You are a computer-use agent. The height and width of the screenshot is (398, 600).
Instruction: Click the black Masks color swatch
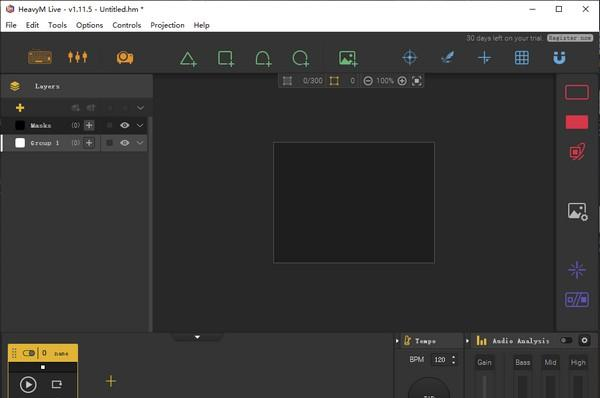20,125
